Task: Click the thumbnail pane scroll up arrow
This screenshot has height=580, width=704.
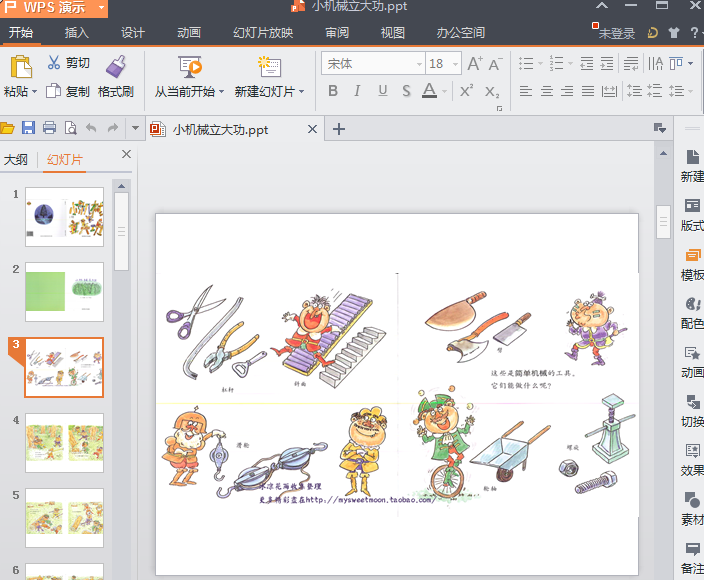Action: (x=121, y=186)
